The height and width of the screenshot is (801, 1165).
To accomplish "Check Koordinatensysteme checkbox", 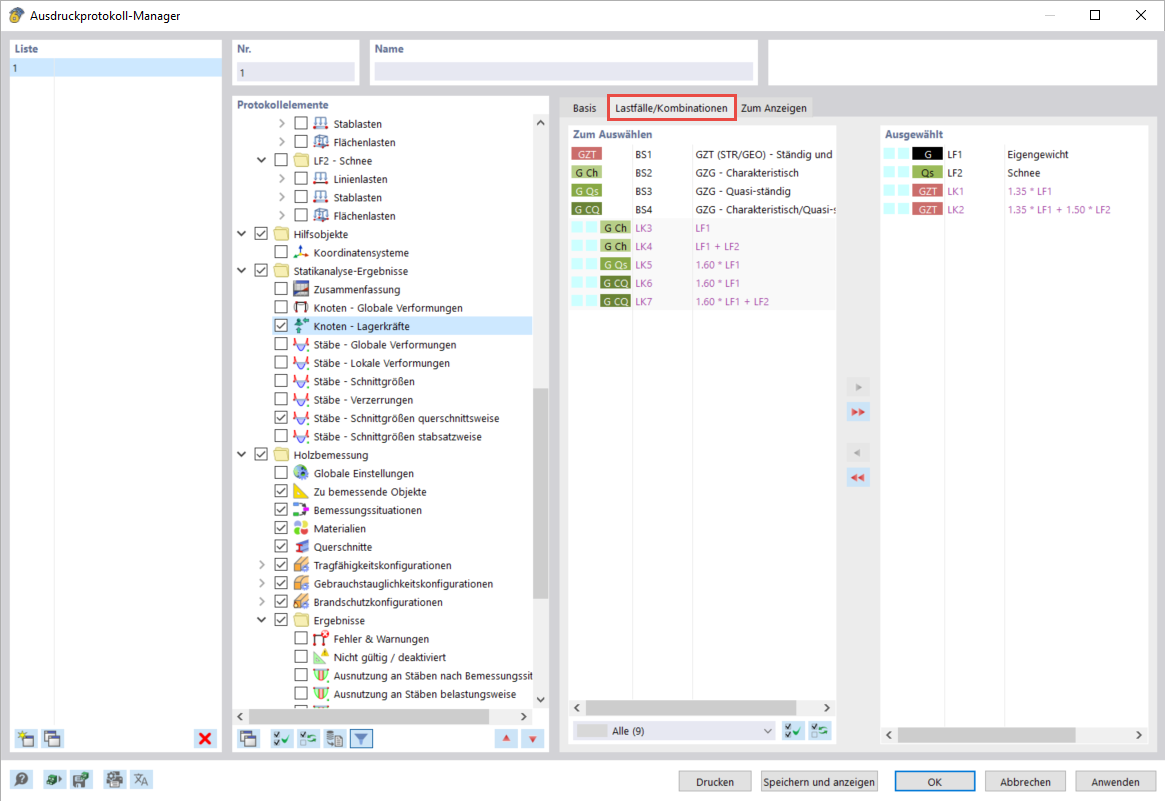I will pos(281,253).
